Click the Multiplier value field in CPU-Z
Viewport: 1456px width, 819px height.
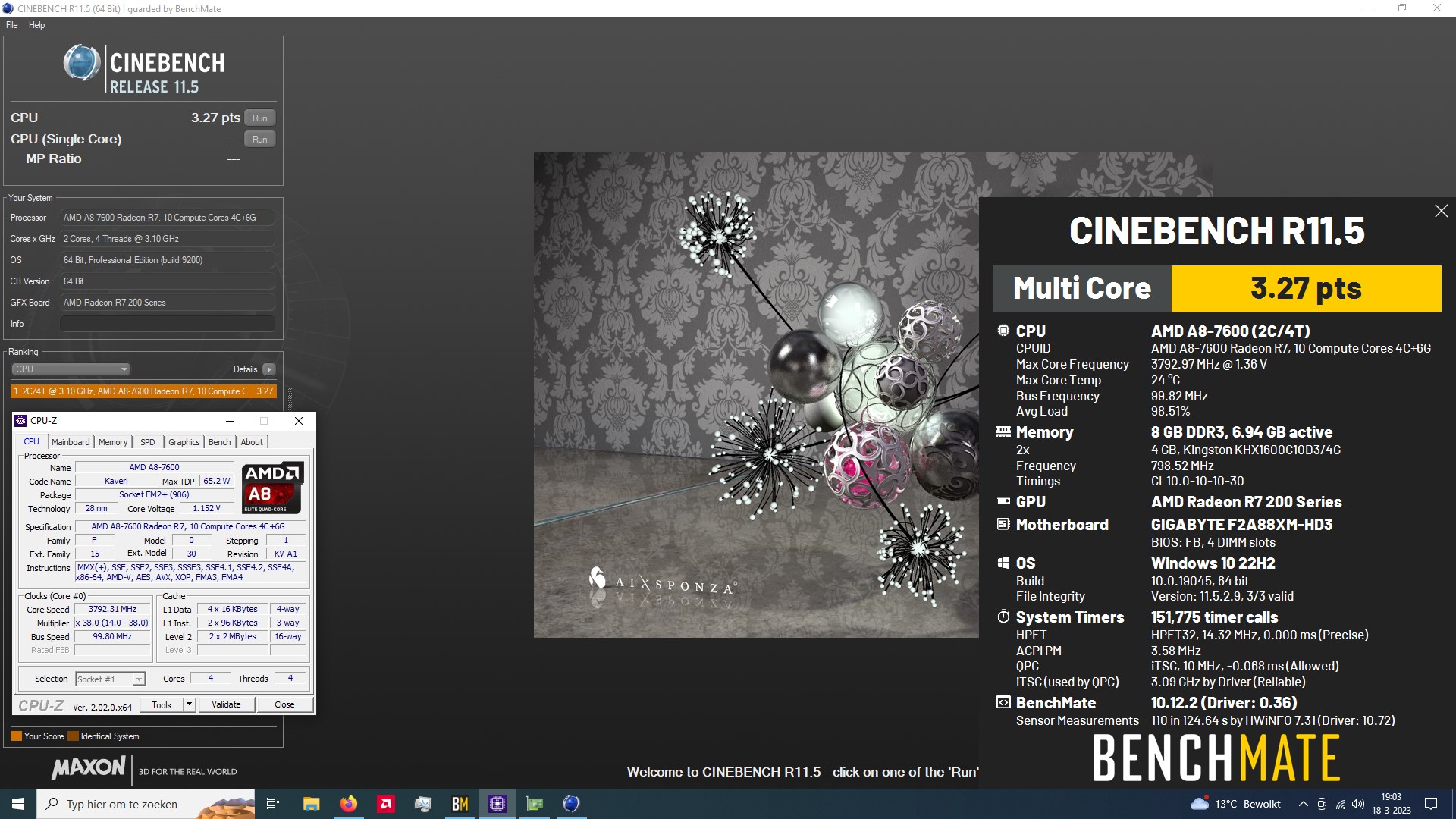pos(112,623)
